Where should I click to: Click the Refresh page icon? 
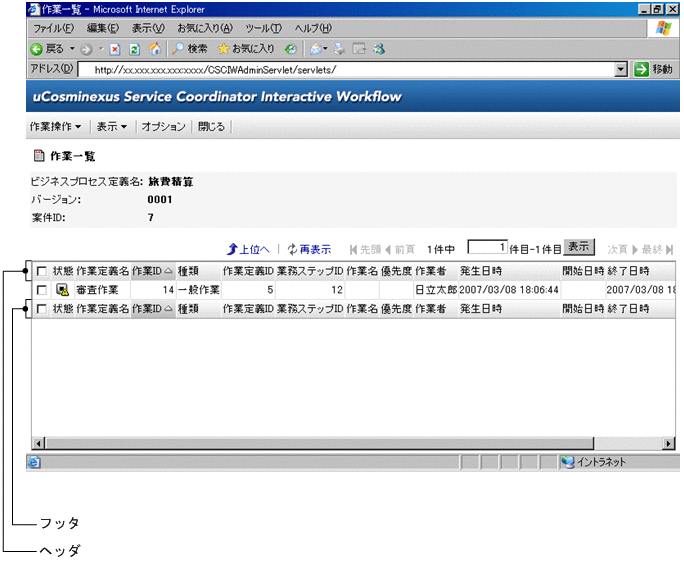tap(134, 49)
